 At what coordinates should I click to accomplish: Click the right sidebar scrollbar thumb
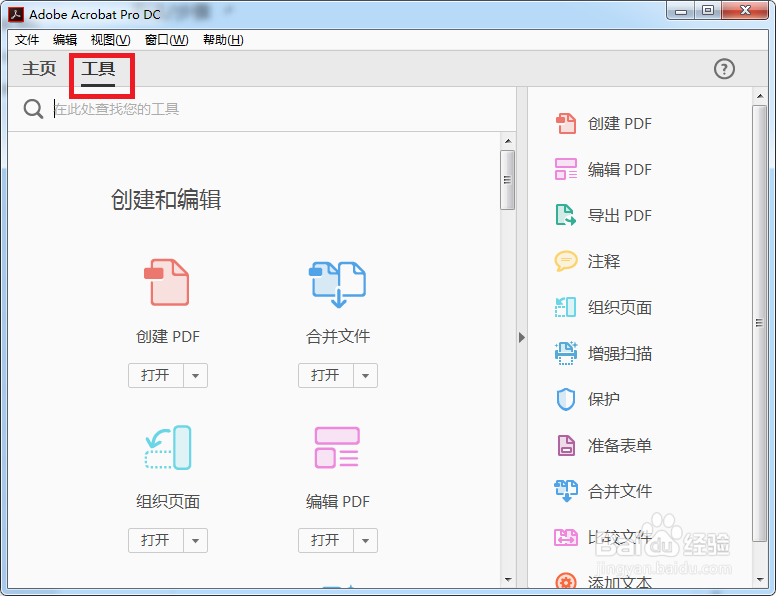[759, 323]
